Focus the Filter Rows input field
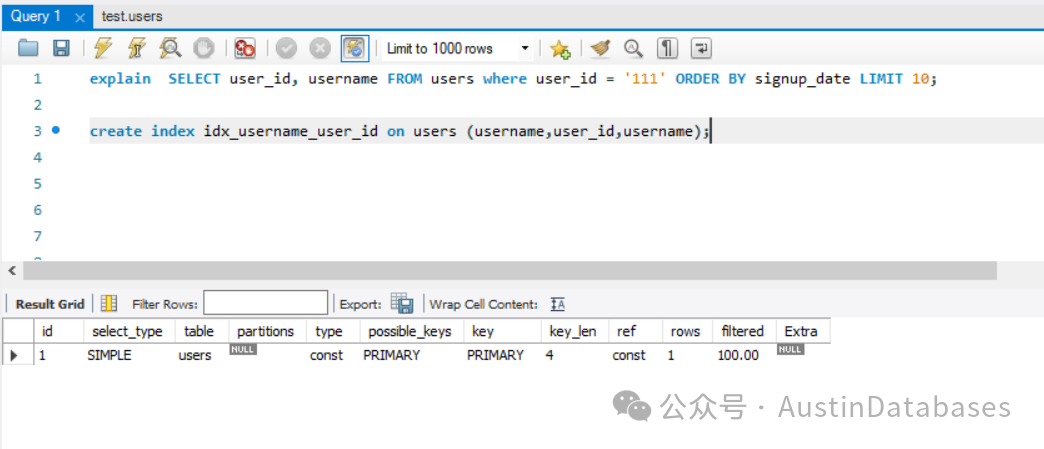 point(266,302)
